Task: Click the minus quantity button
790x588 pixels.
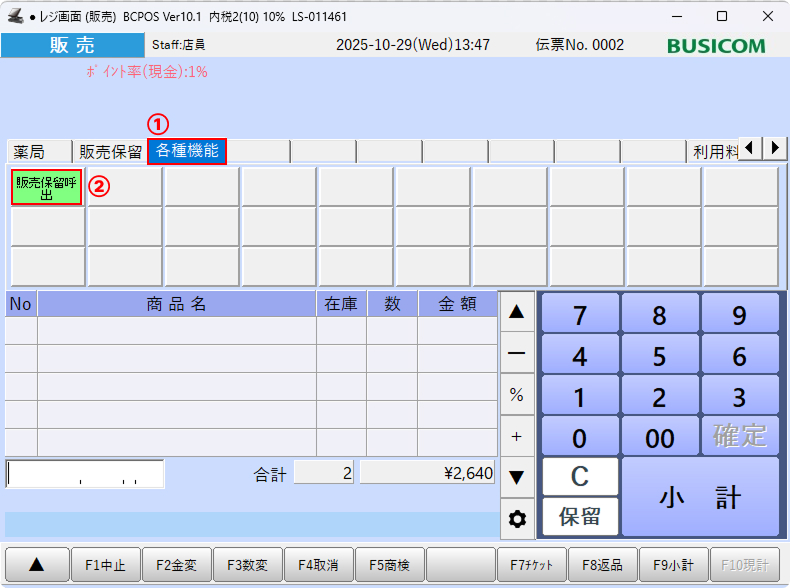Action: (517, 353)
